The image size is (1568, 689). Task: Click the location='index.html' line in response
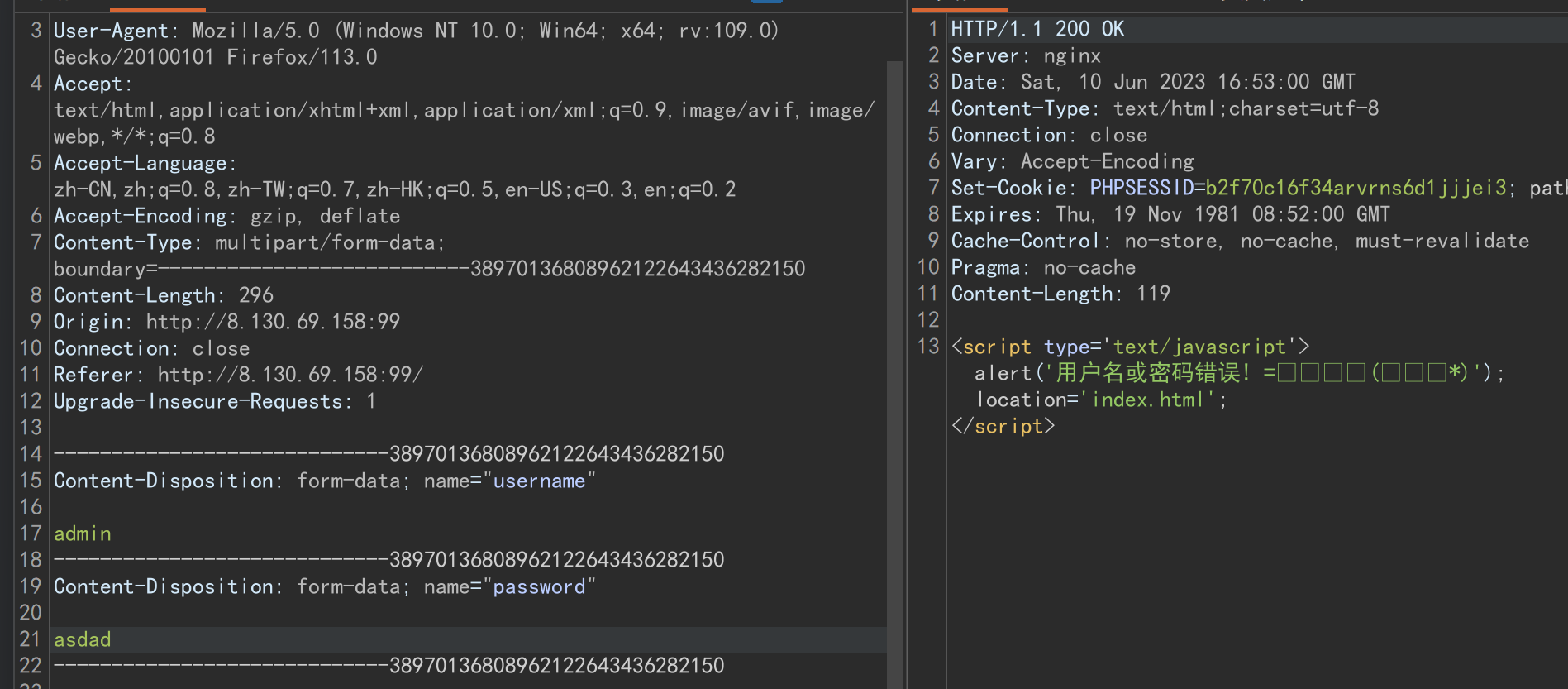[x=1101, y=400]
